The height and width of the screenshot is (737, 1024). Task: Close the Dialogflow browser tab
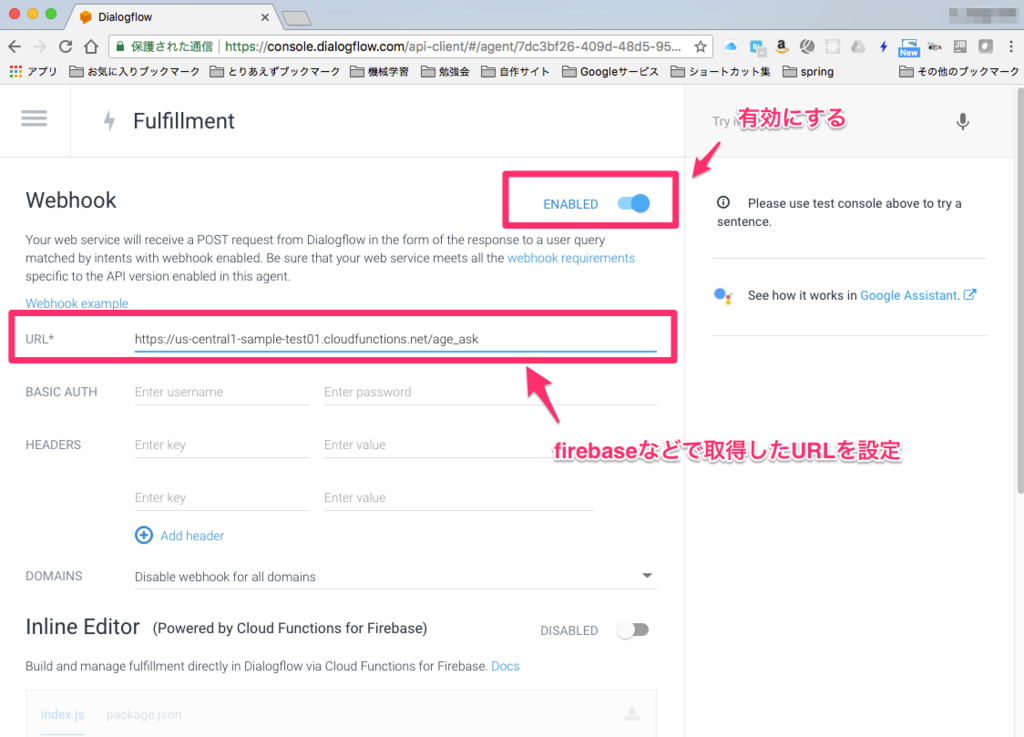264,17
